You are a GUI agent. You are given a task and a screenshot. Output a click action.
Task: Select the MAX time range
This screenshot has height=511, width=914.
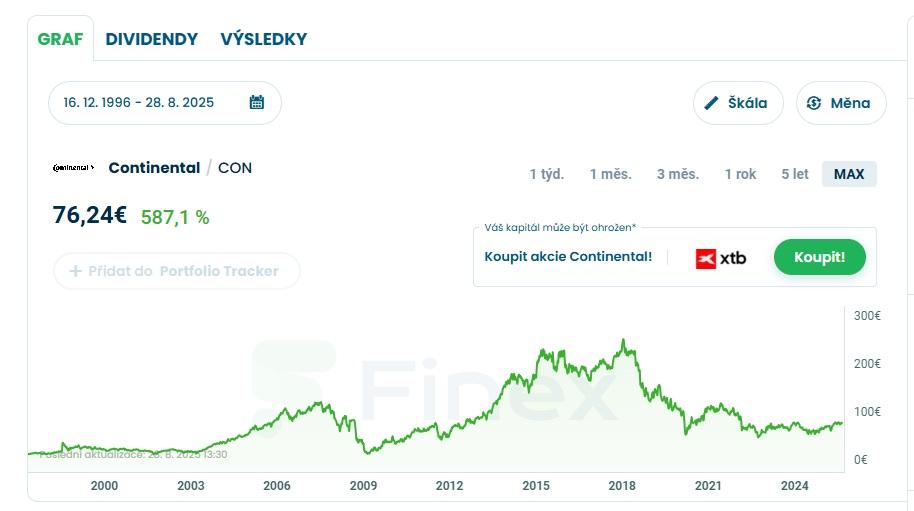(849, 174)
